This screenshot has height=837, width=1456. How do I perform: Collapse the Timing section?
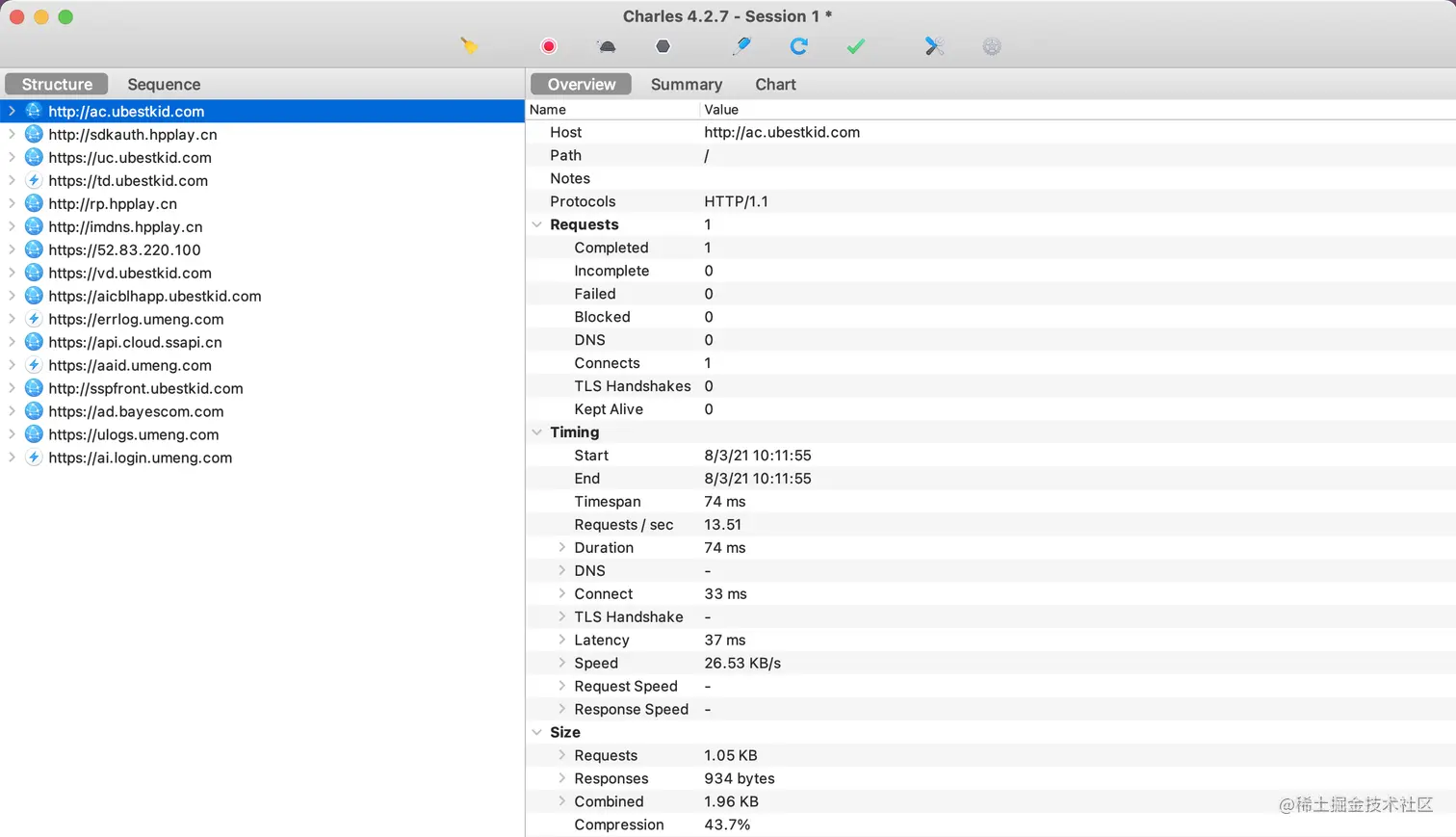point(537,432)
